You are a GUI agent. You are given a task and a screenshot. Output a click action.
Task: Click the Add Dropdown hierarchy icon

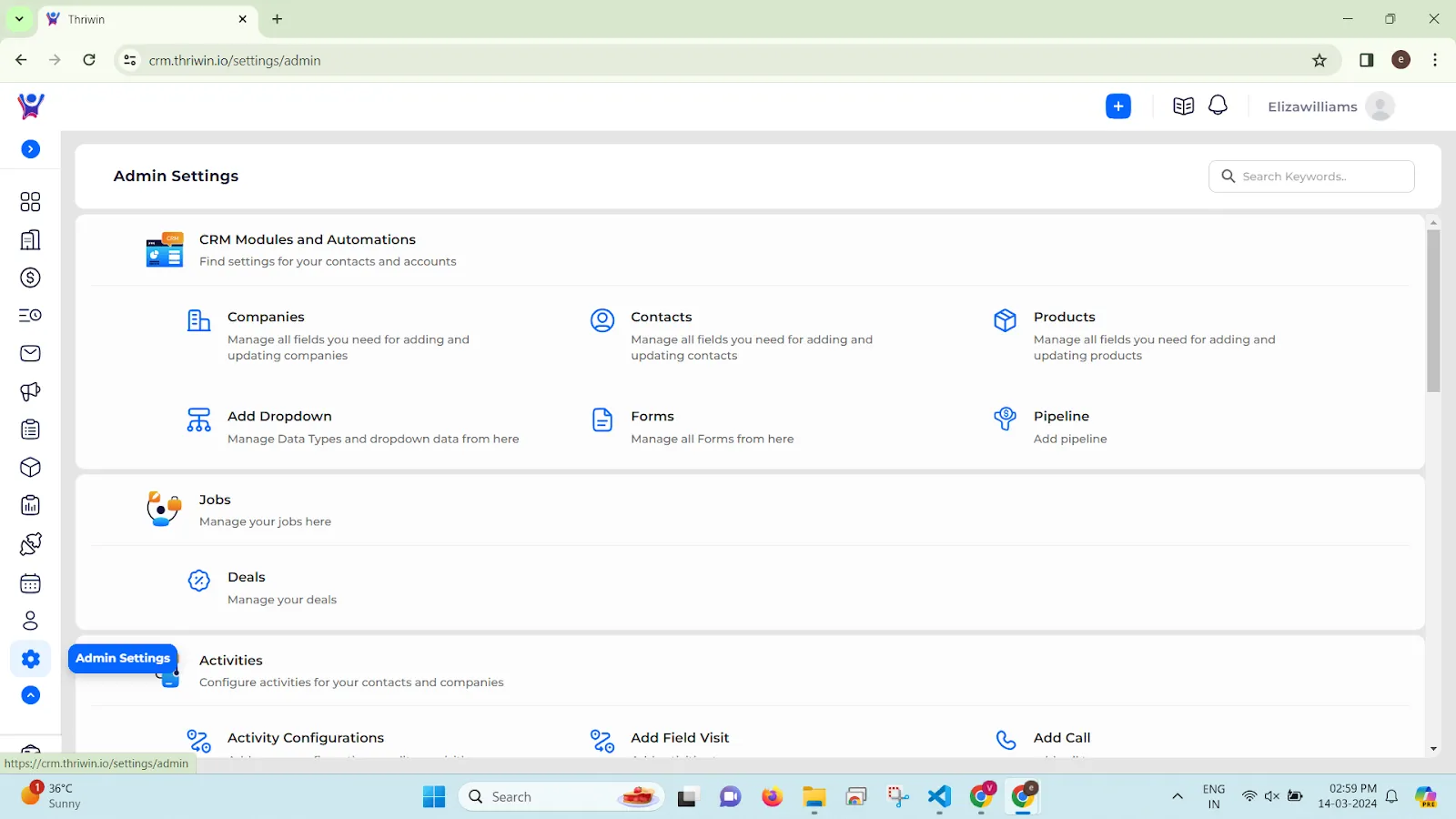pos(198,420)
